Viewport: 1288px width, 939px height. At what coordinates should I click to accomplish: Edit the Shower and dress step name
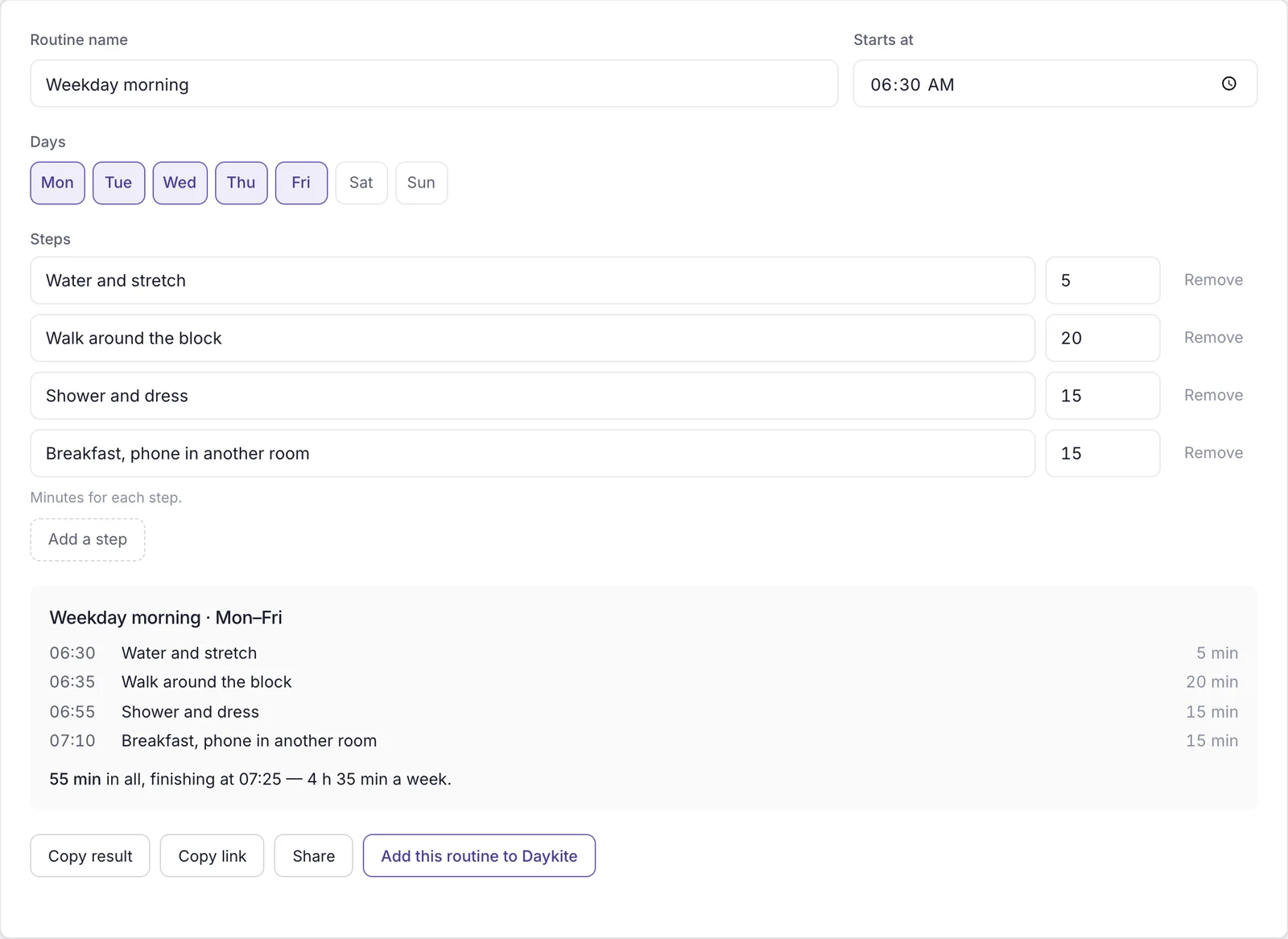coord(532,396)
